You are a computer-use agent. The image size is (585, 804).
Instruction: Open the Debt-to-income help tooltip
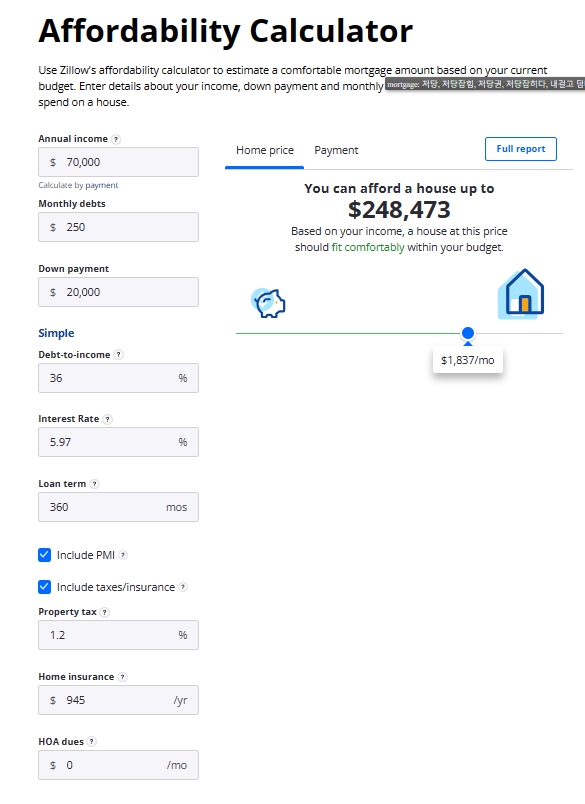pos(120,354)
